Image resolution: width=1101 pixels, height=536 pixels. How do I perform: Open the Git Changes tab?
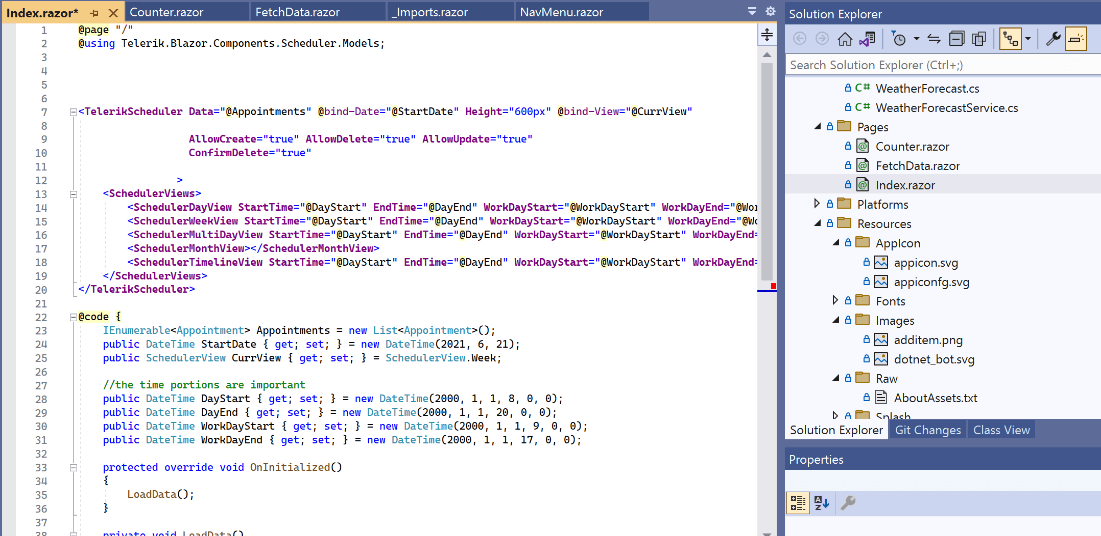[928, 430]
